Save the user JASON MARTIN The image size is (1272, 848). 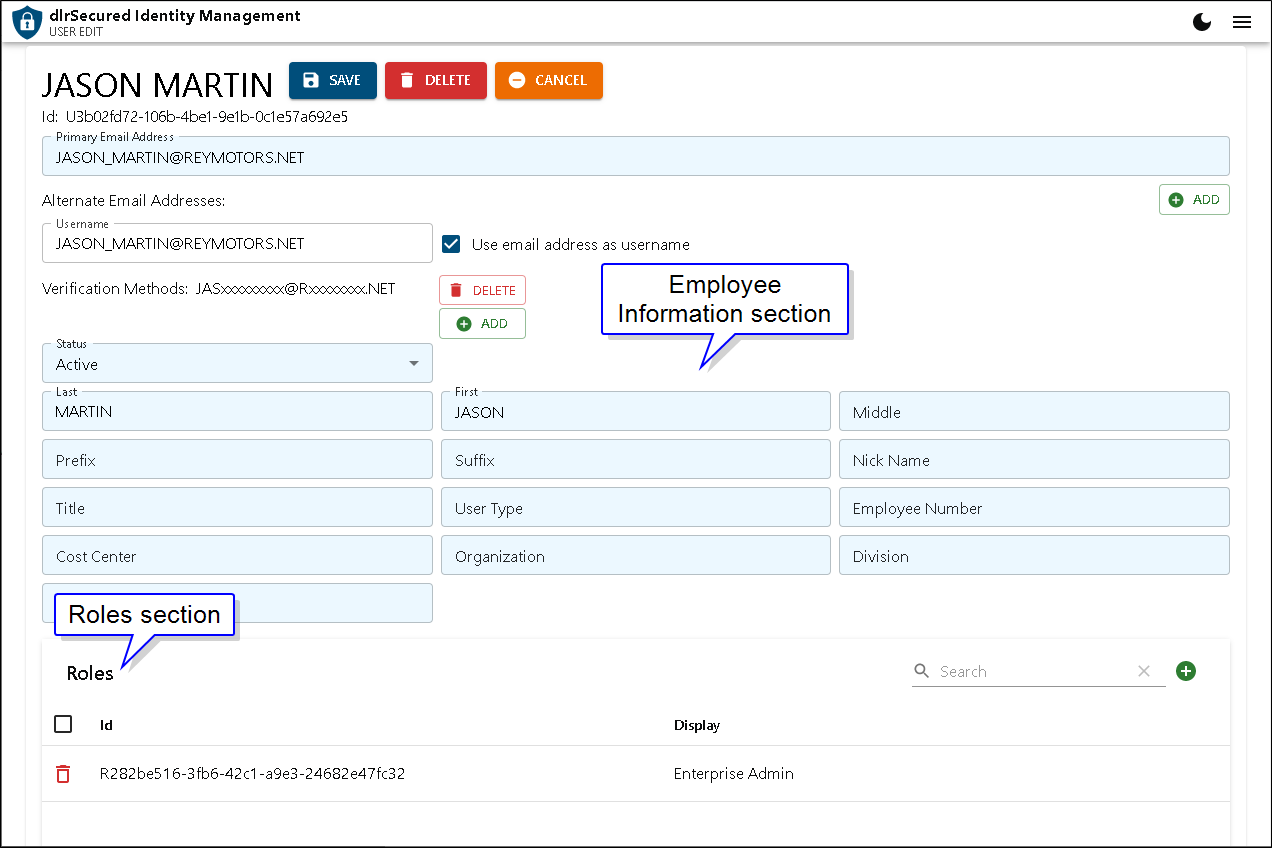click(x=332, y=80)
